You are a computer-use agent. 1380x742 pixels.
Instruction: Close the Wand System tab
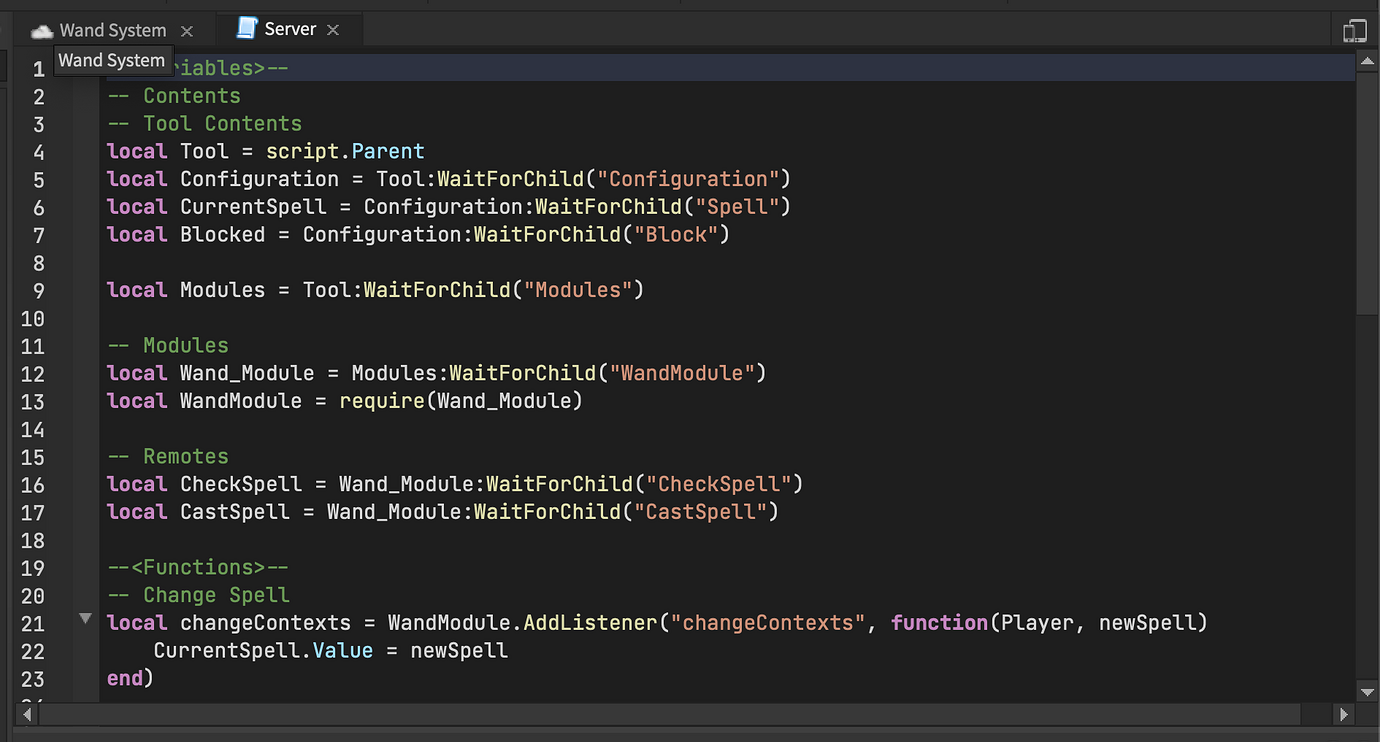[187, 30]
